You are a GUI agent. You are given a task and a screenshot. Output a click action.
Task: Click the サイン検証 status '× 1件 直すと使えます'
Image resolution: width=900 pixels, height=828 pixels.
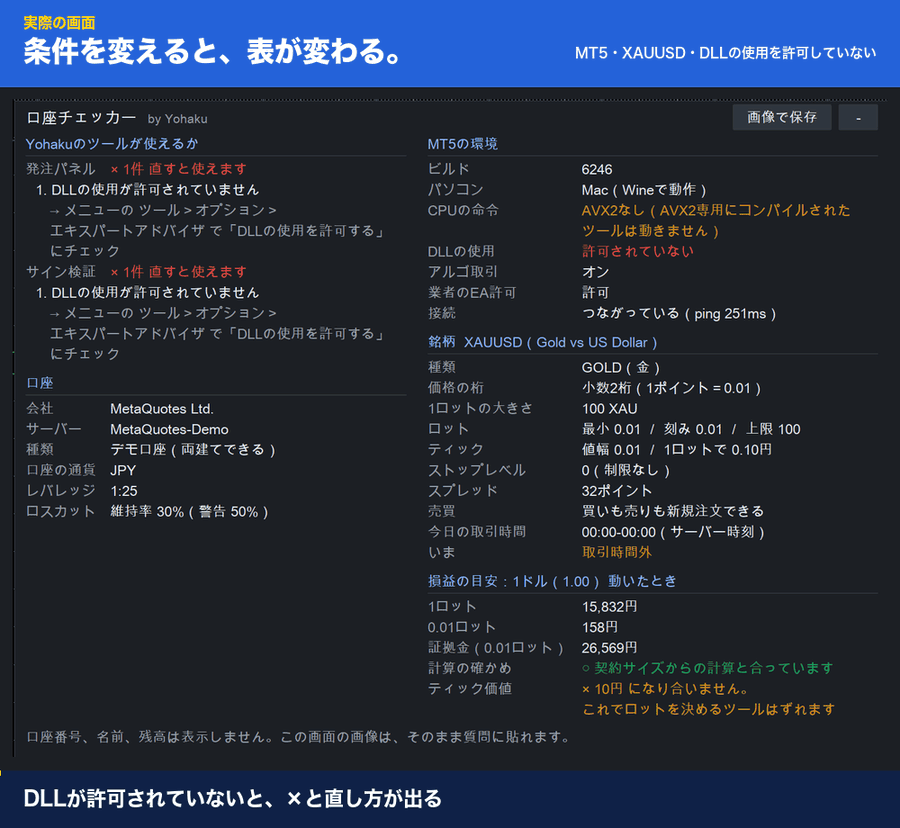coord(179,271)
